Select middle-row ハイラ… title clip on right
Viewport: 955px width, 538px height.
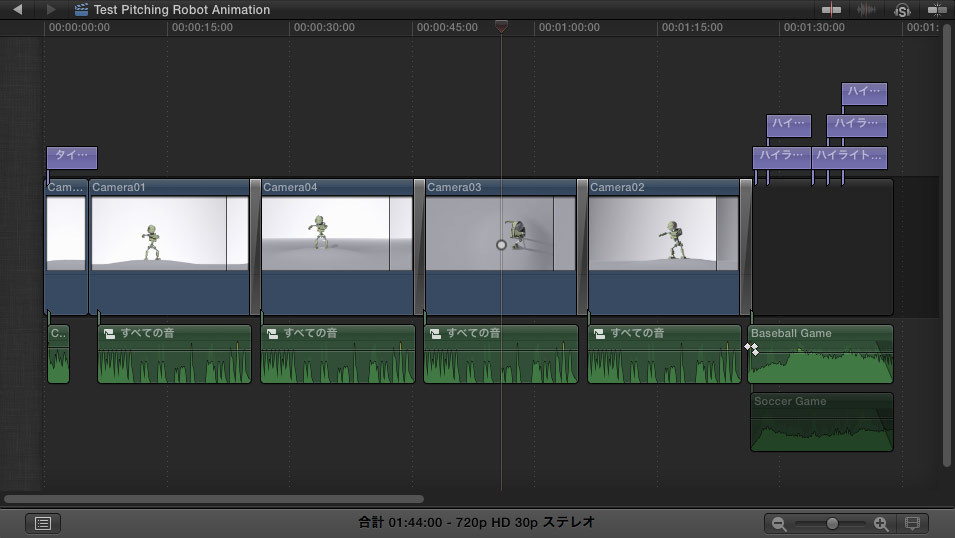857,126
